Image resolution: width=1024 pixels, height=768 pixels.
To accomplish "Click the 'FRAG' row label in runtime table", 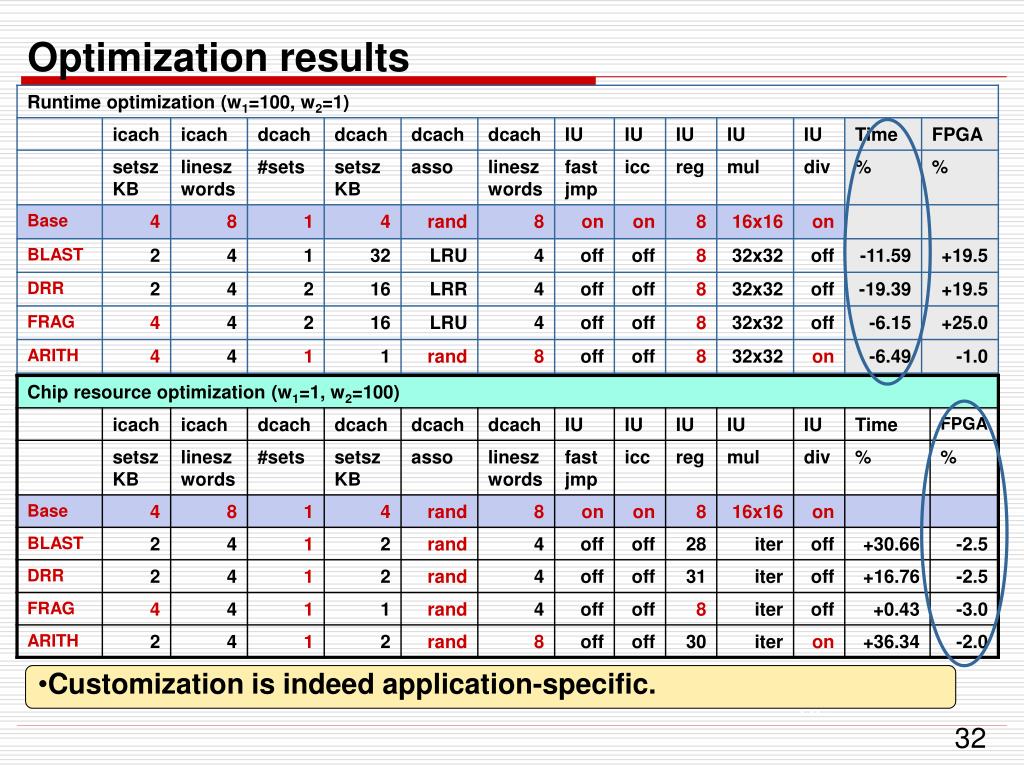I will click(x=51, y=321).
